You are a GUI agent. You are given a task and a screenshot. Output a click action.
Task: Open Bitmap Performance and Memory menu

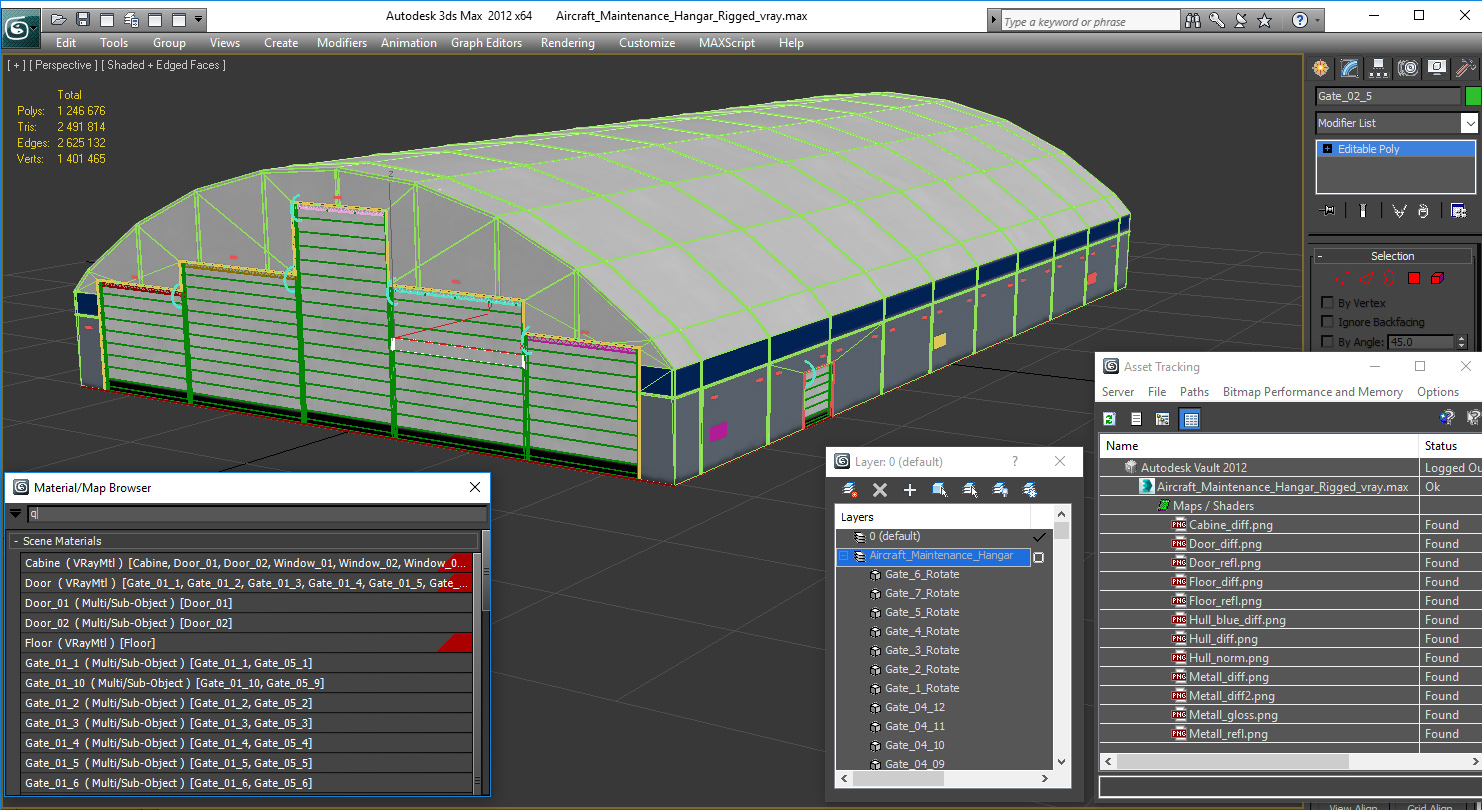coord(1312,392)
